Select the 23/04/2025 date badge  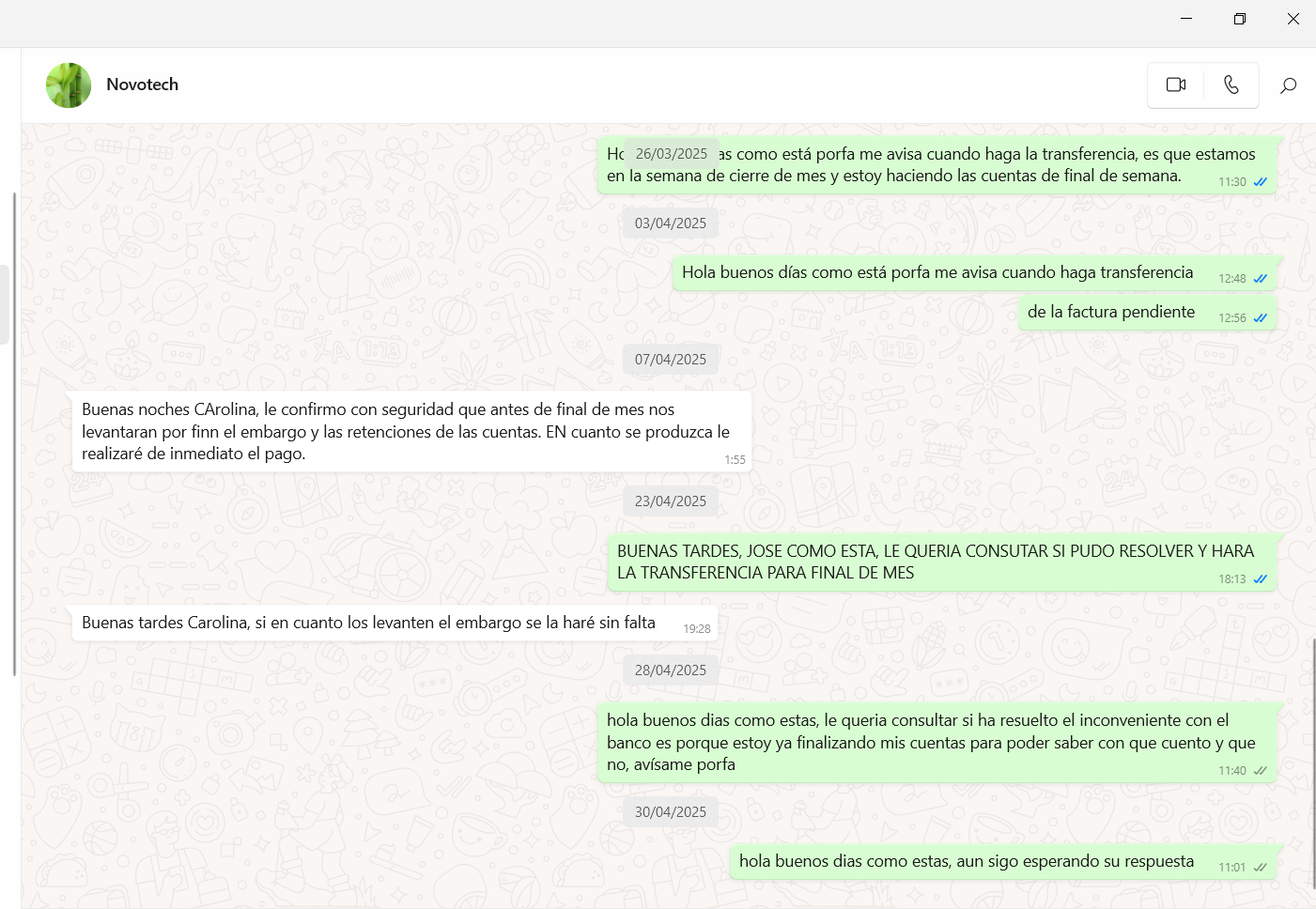[670, 501]
